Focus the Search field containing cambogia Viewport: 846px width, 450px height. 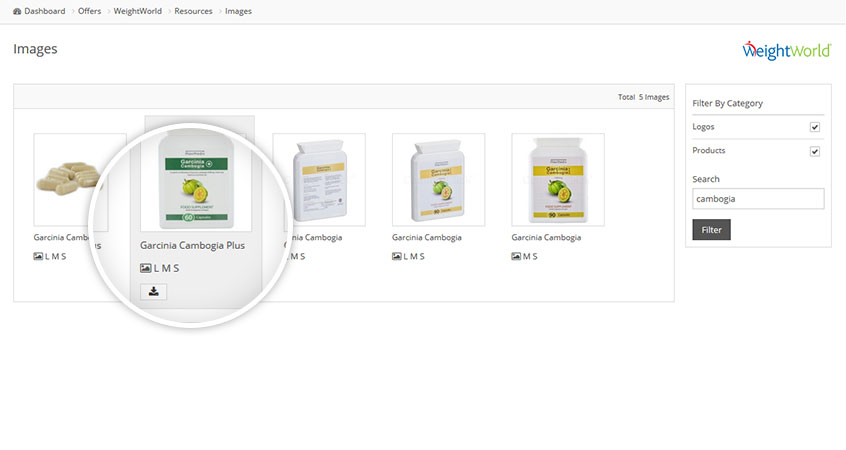(758, 199)
